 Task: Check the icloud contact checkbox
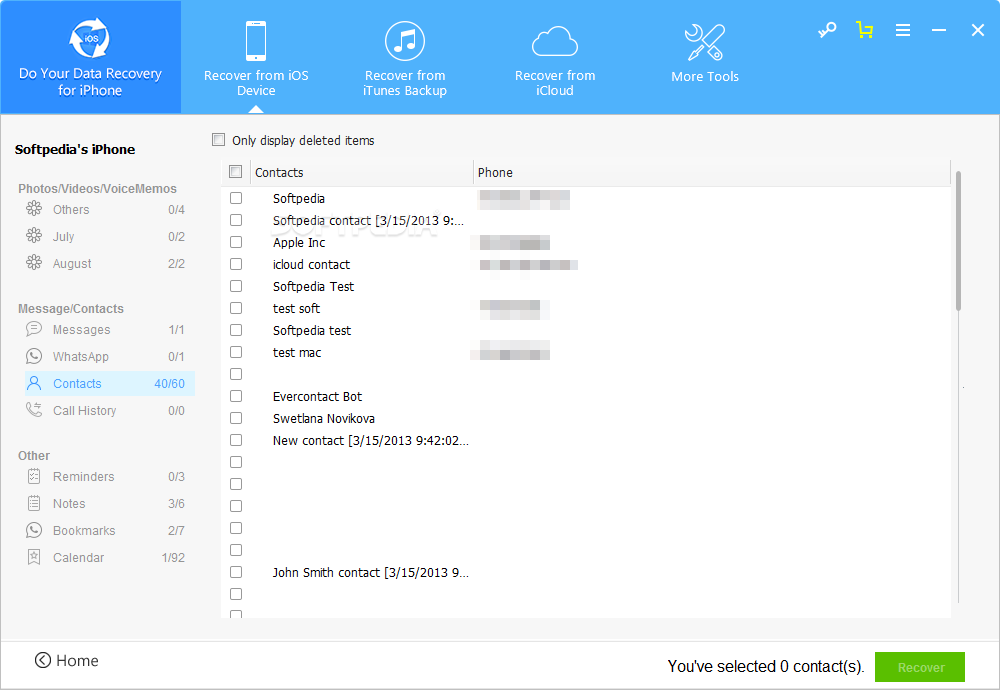click(236, 264)
